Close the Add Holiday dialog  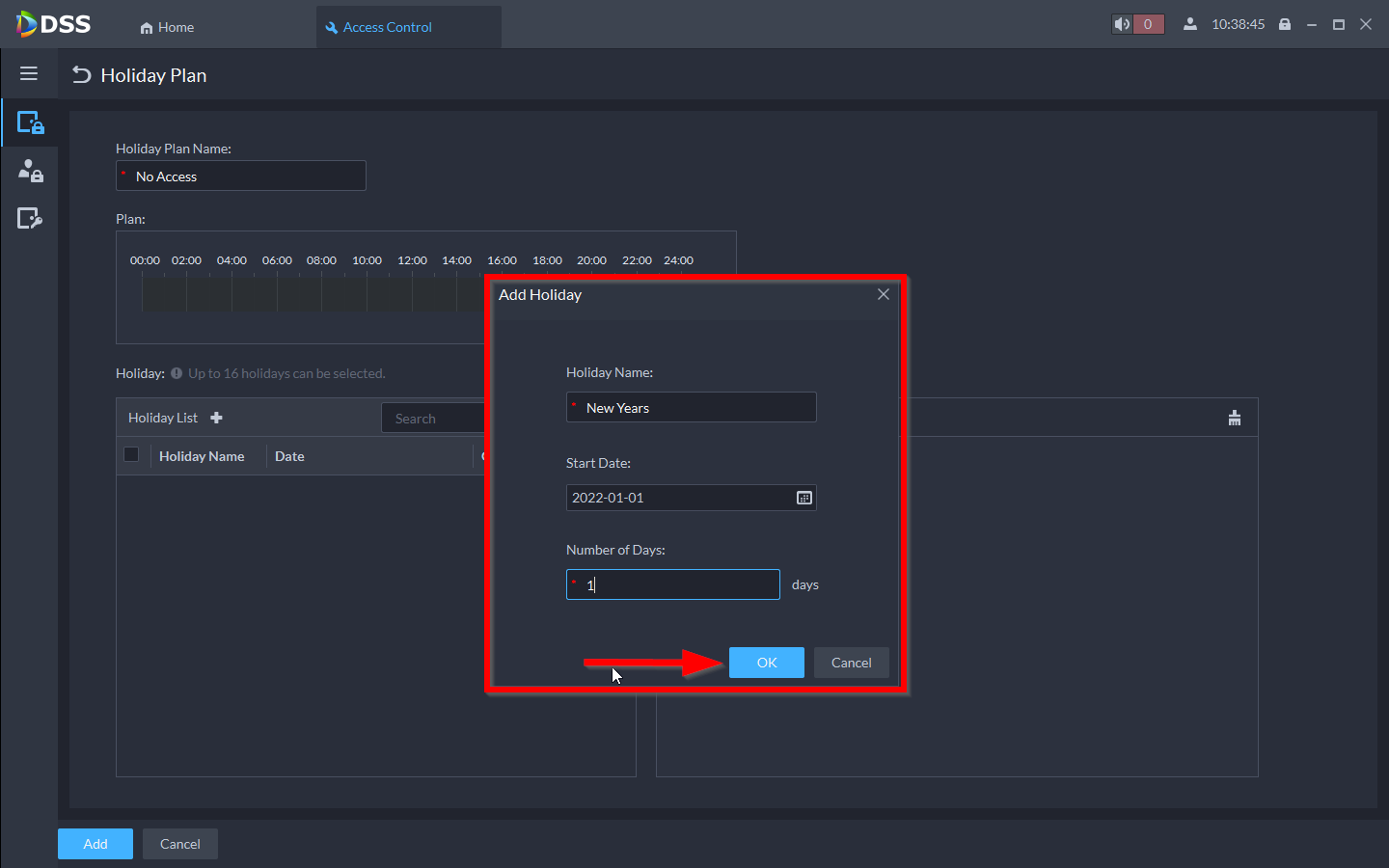pos(883,294)
